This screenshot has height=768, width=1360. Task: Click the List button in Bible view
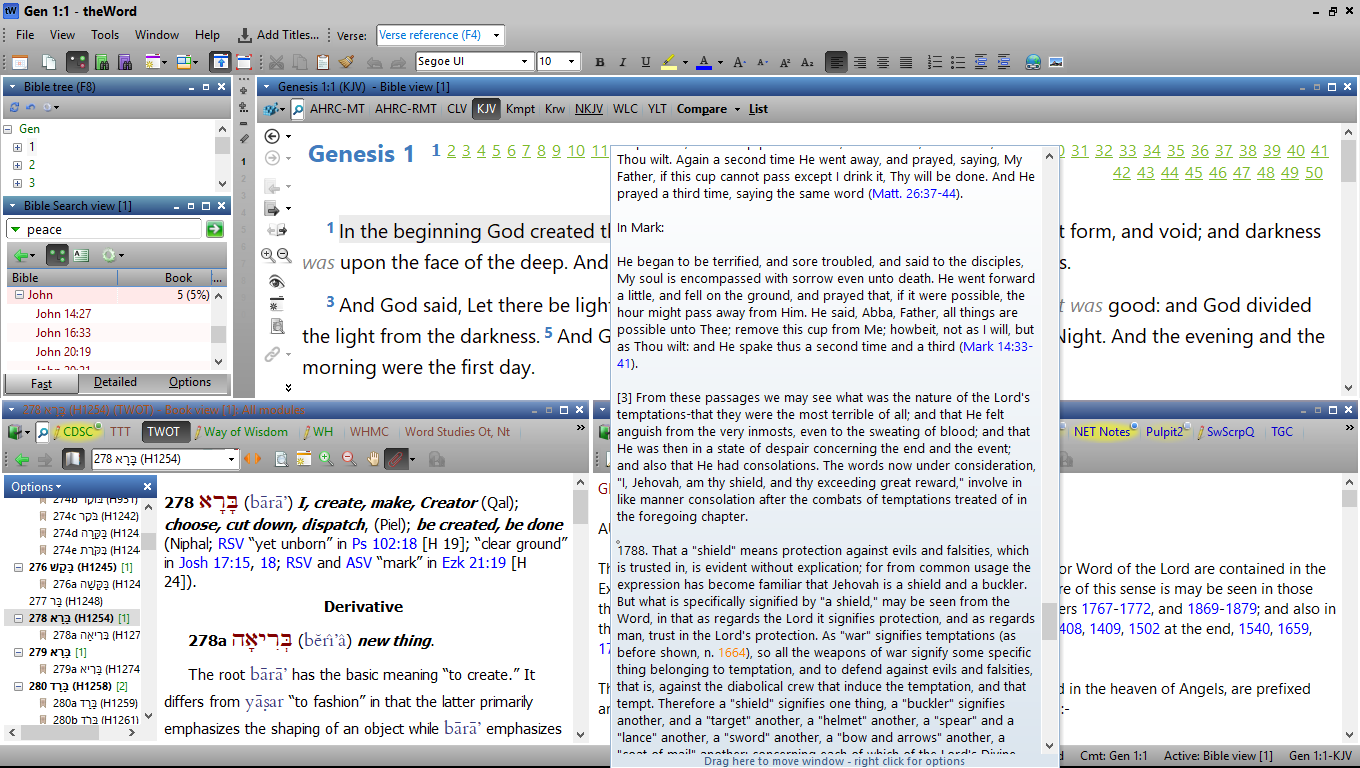tap(758, 109)
